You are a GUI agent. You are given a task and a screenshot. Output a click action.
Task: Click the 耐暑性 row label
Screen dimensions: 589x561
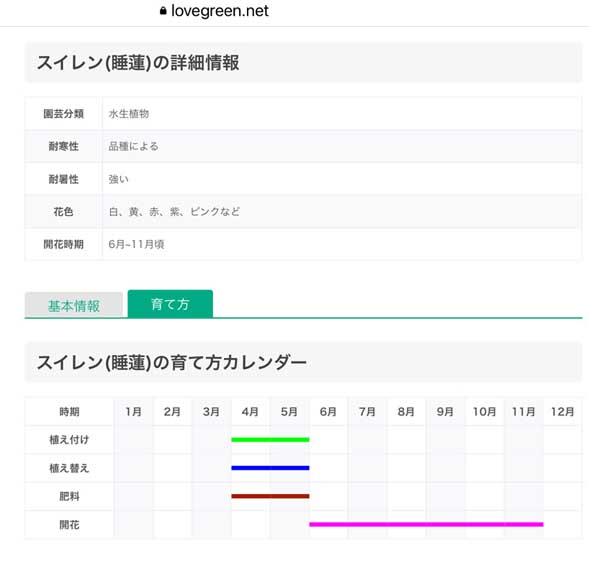point(63,179)
